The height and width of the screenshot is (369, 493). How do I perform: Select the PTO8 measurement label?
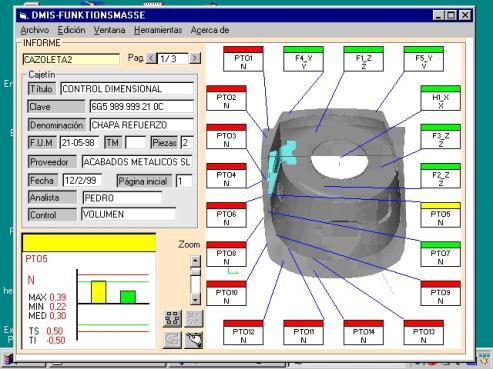226,254
